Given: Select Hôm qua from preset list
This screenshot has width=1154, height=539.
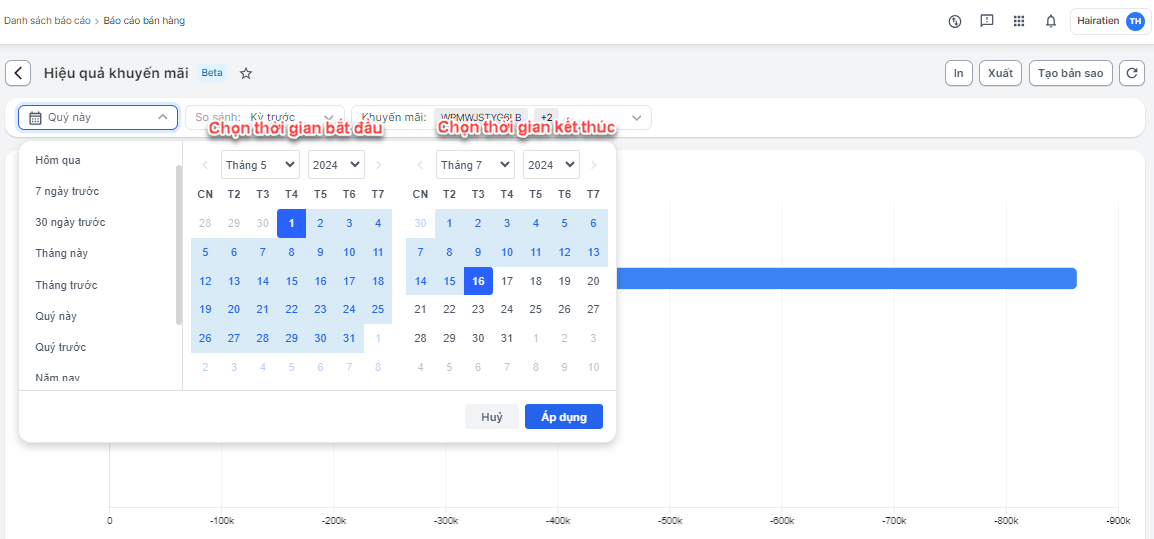Looking at the screenshot, I should pos(58,160).
